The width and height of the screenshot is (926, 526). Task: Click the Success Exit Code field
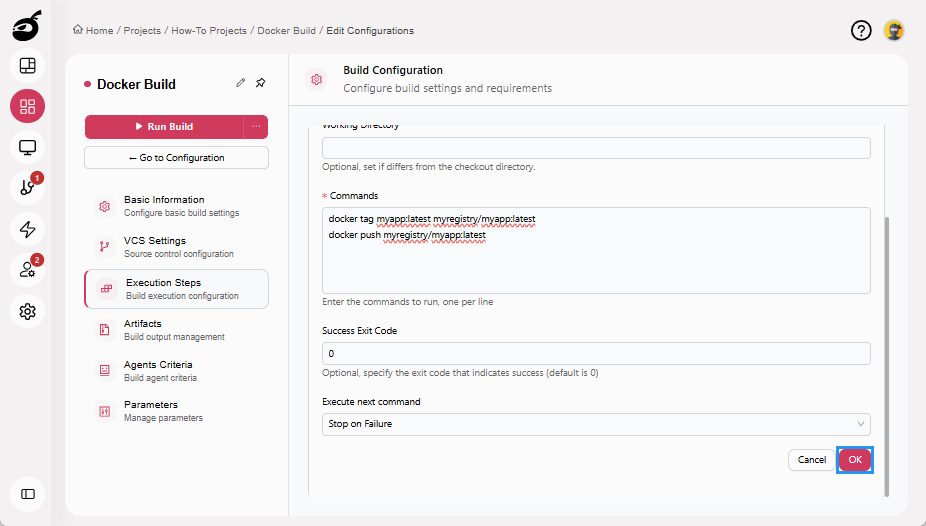click(x=596, y=354)
